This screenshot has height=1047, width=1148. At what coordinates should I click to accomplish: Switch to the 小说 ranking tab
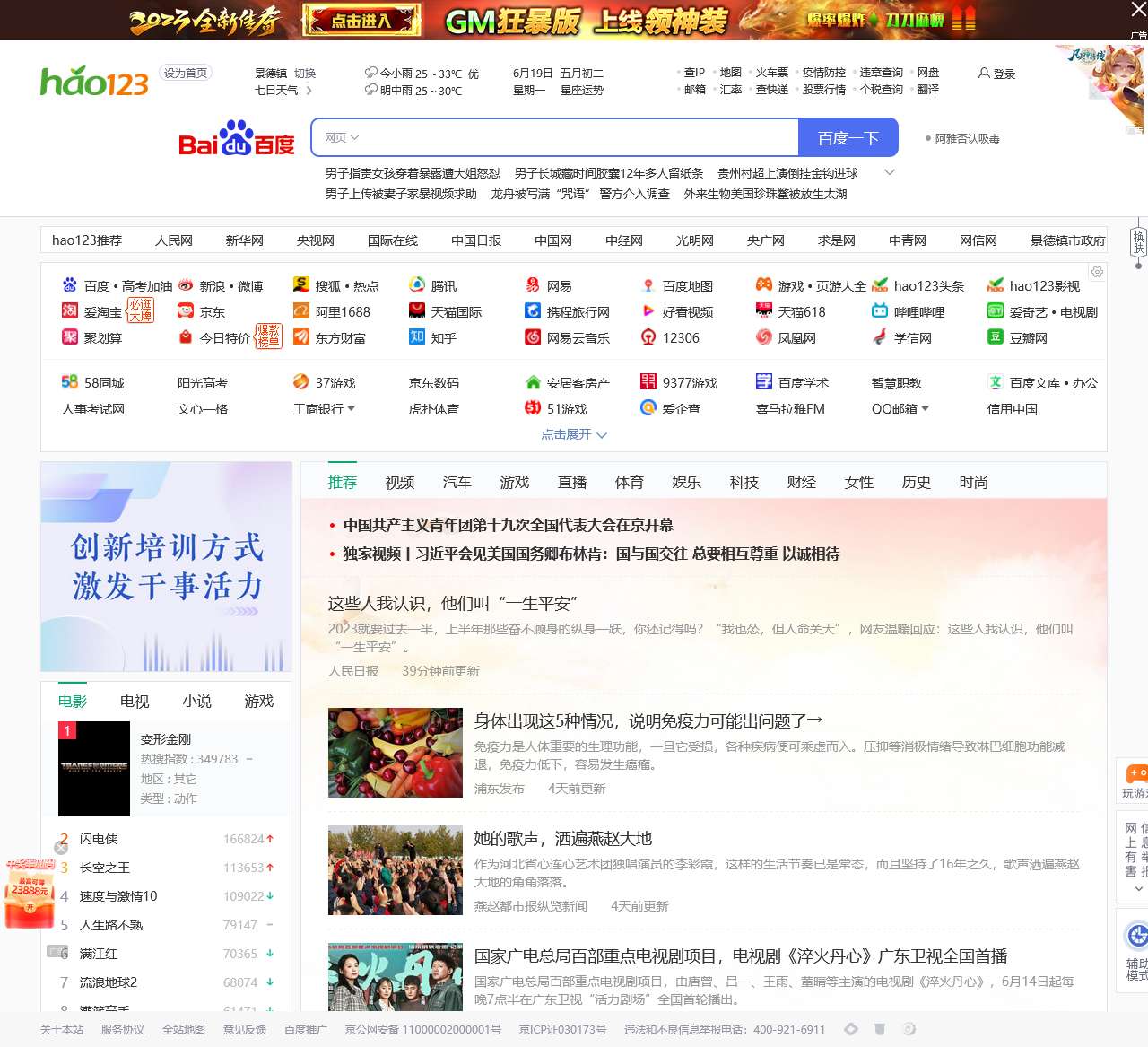click(x=197, y=701)
